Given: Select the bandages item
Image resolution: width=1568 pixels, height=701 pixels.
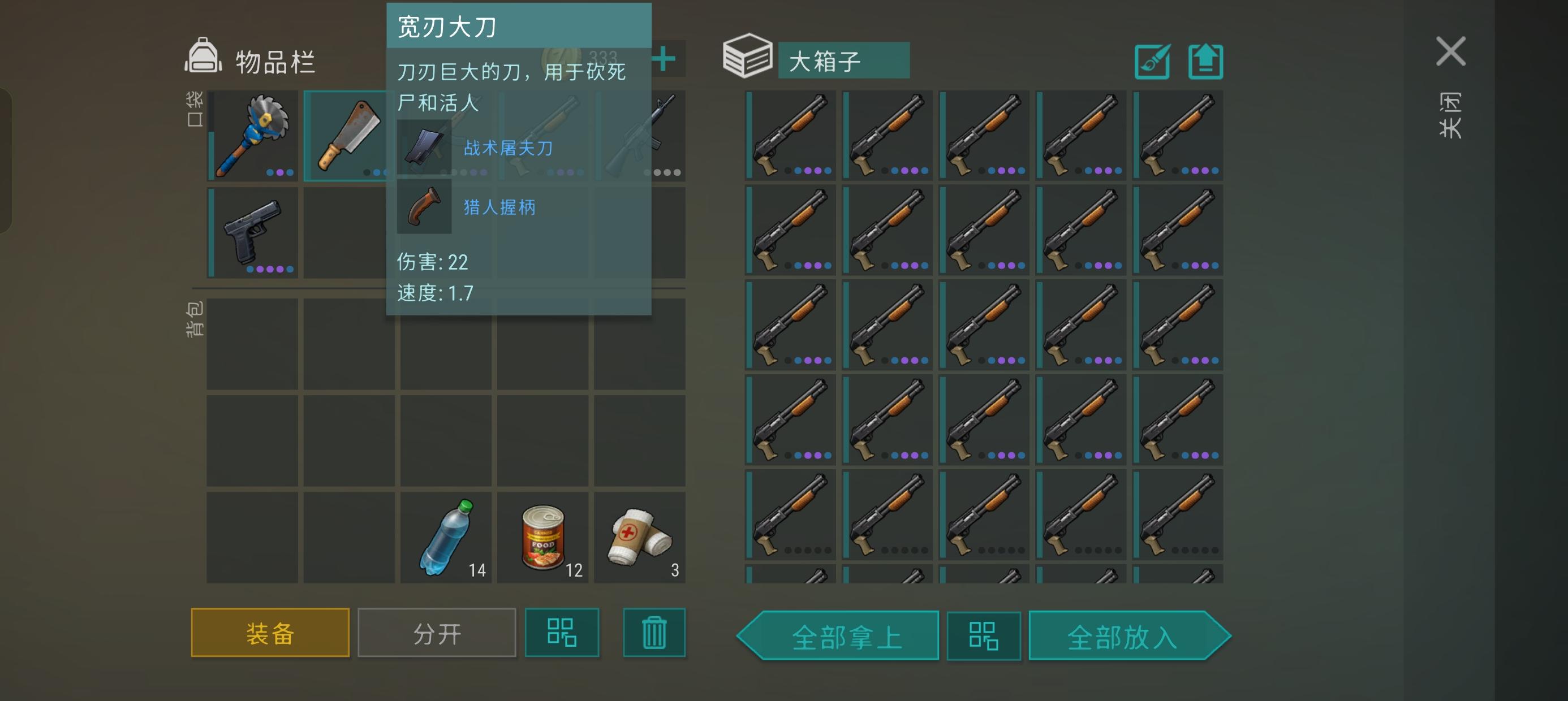Looking at the screenshot, I should [640, 538].
